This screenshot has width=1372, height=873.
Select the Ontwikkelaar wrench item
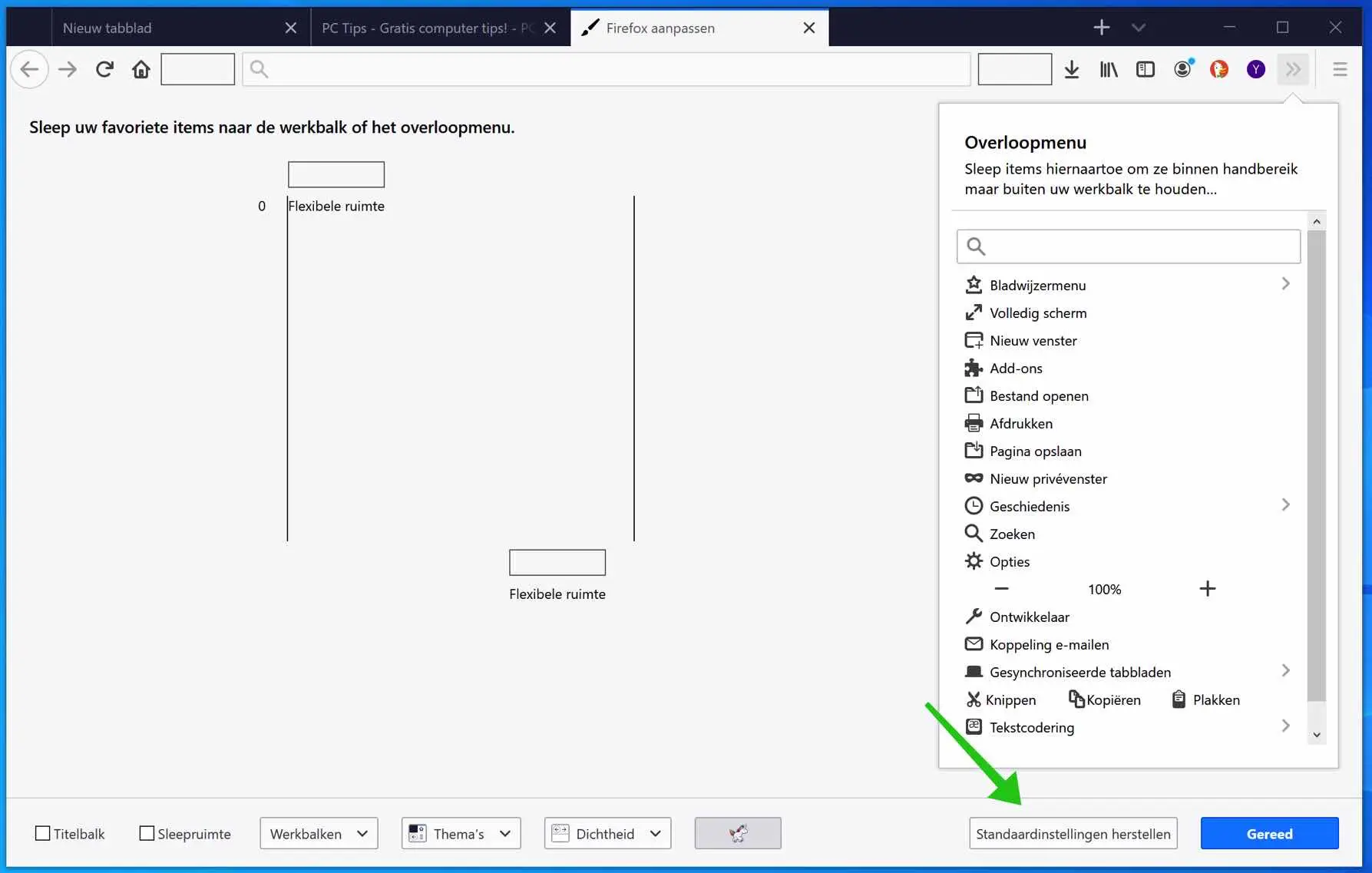tap(1129, 617)
